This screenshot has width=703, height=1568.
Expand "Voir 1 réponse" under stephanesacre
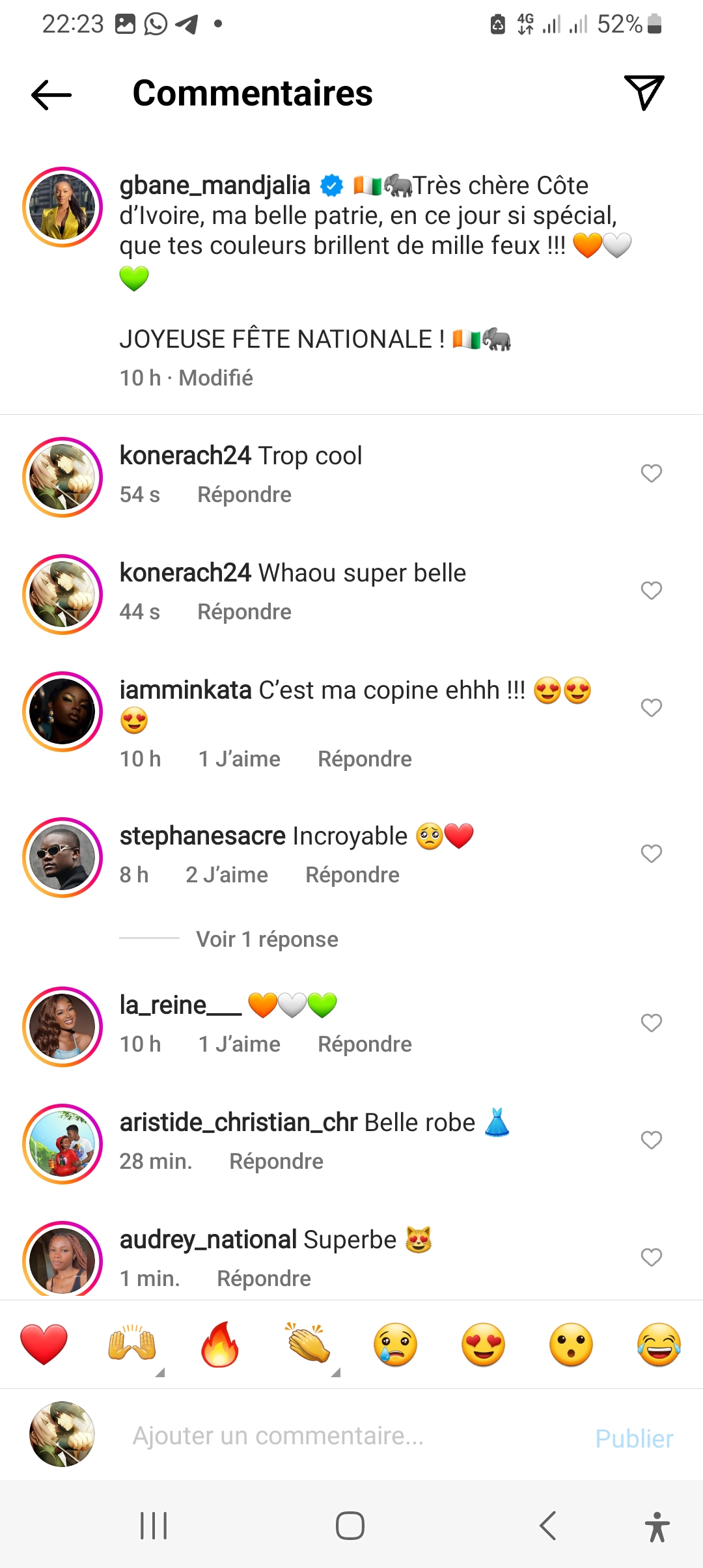tap(267, 940)
